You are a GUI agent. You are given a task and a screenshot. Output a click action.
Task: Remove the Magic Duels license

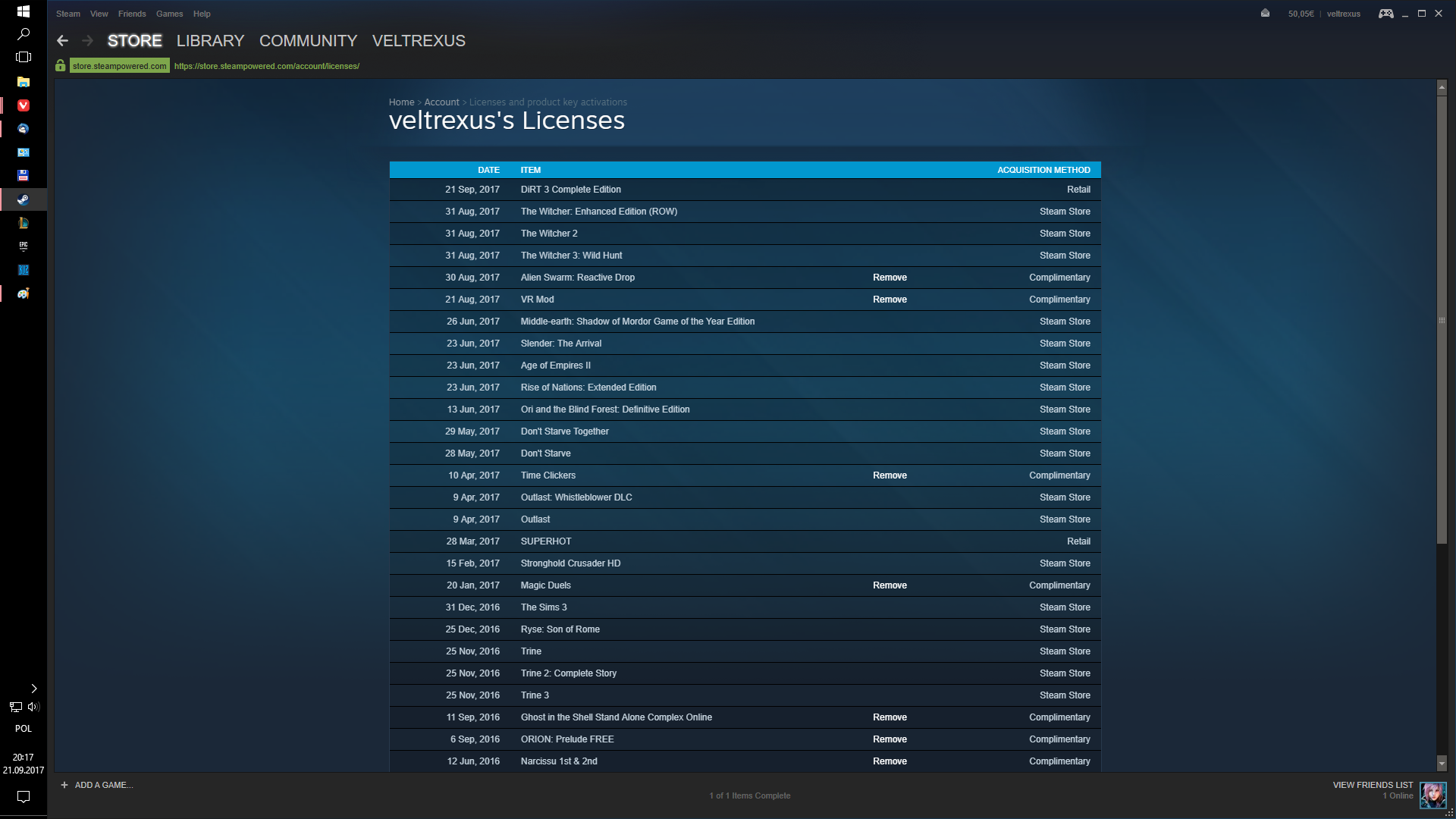click(x=890, y=585)
